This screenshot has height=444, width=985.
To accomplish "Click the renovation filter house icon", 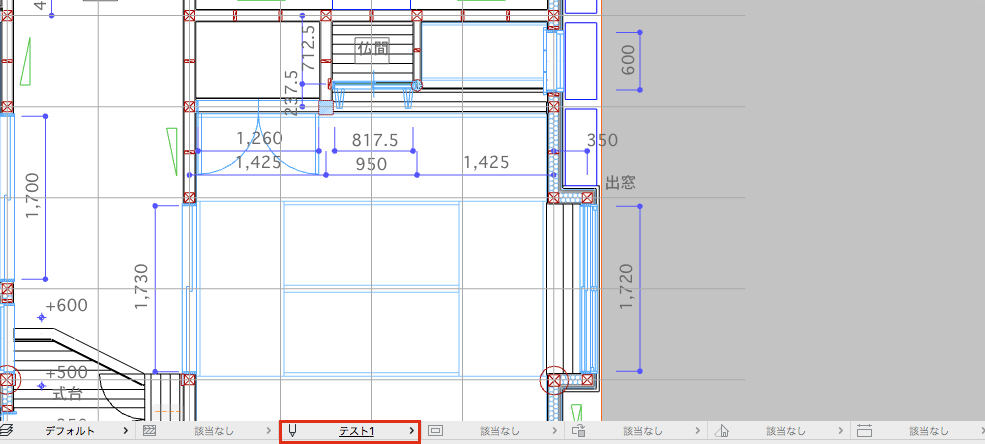I will [x=722, y=431].
